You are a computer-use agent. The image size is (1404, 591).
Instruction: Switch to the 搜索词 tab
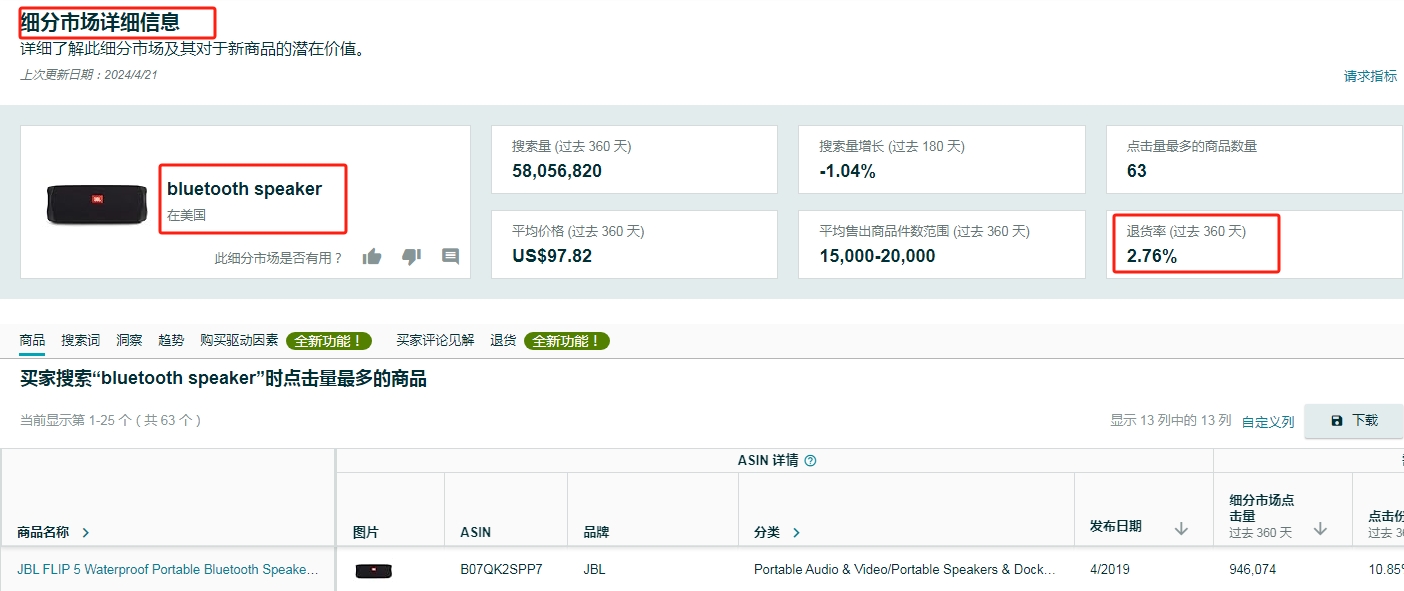coord(80,341)
